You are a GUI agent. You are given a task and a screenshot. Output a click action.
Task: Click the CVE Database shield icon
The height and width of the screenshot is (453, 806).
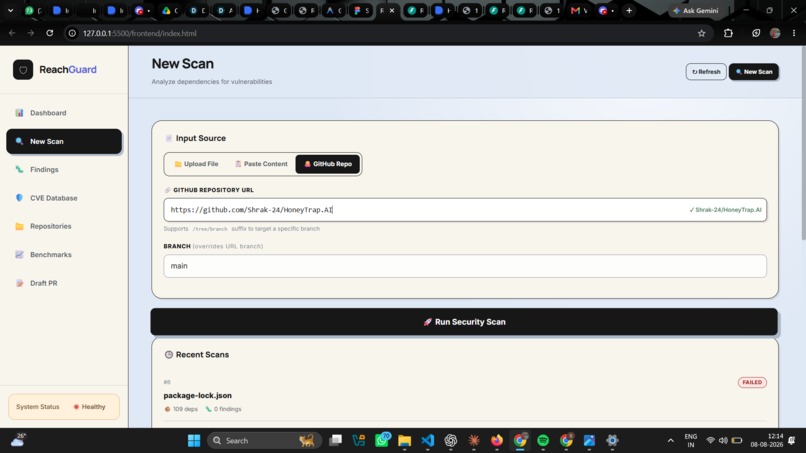(19, 198)
